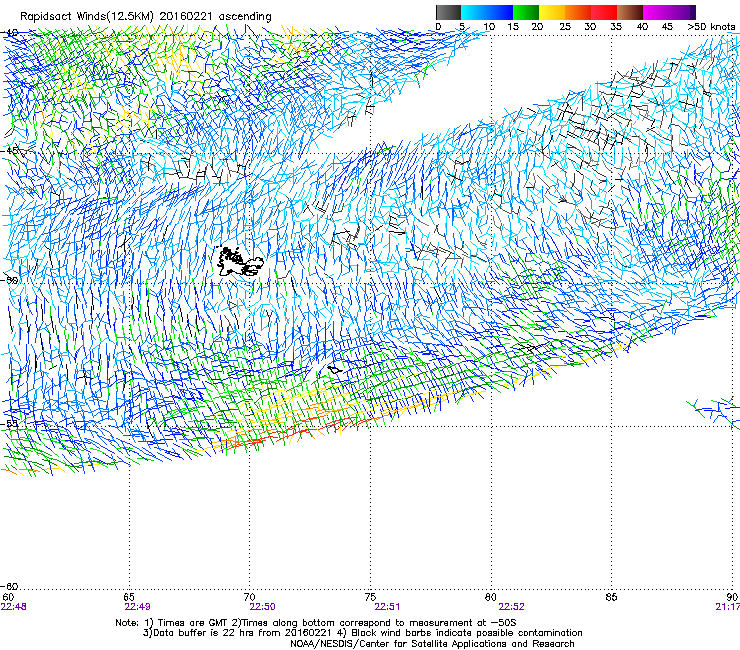Viewport: 740px width, 650px height.
Task: Click the purple '22:48' time stamp
Action: [x=14, y=607]
